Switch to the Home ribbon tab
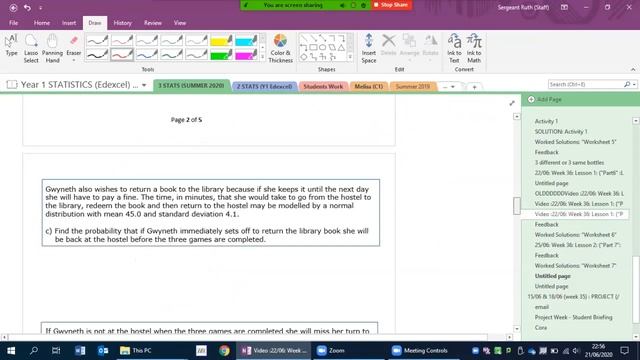 42,23
